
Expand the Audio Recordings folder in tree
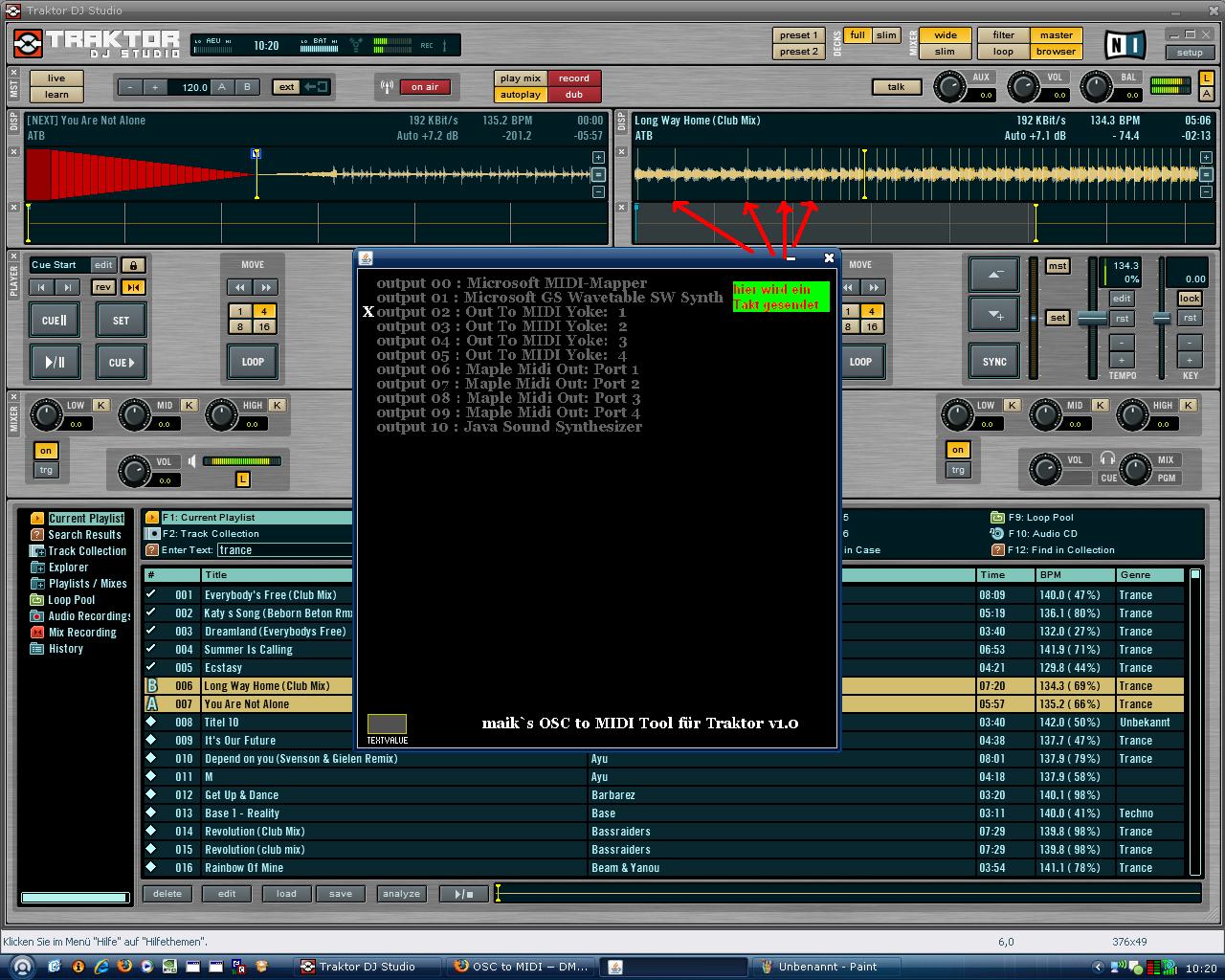(37, 616)
